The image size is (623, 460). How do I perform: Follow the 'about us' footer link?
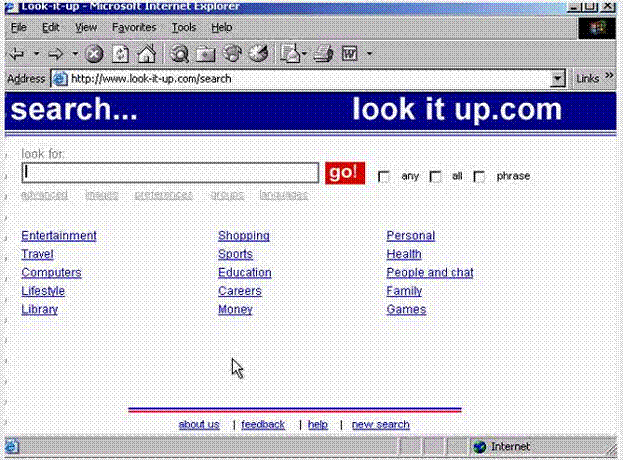(199, 425)
